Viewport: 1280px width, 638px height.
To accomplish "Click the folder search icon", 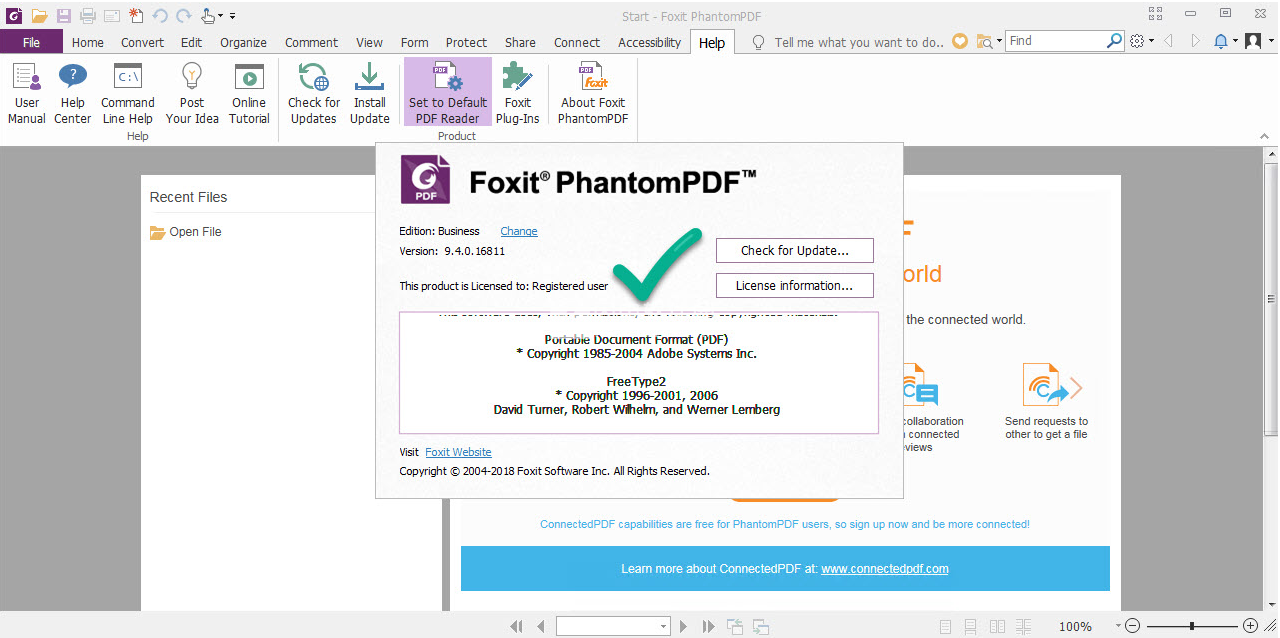I will [x=985, y=41].
